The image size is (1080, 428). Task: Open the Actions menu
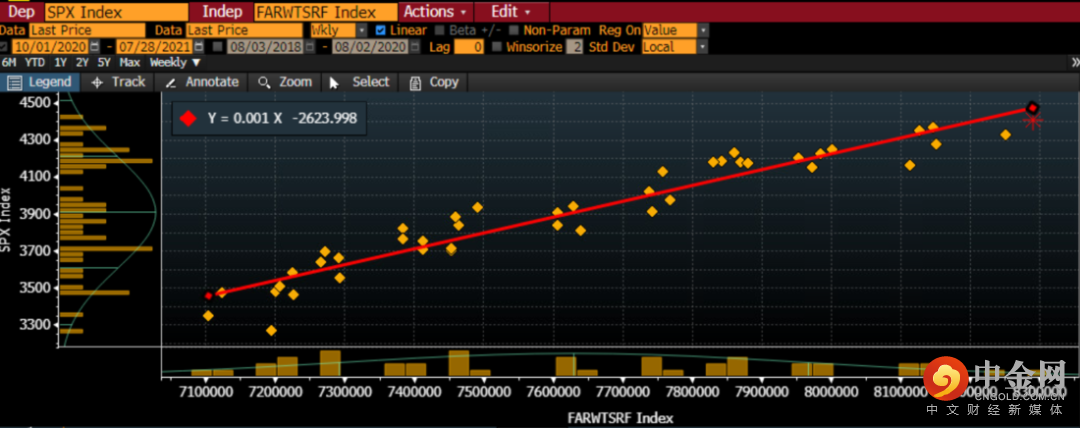435,11
